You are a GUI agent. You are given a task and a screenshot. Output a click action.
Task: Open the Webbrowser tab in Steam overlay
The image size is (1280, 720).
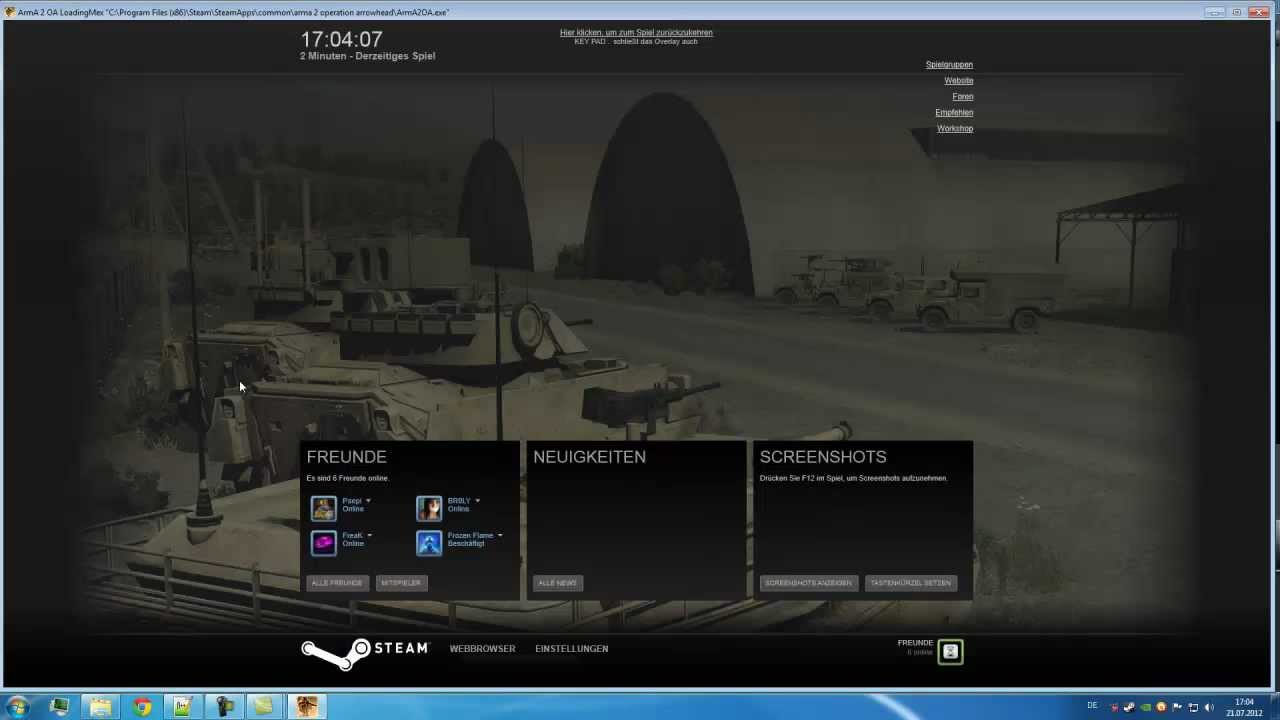point(482,649)
